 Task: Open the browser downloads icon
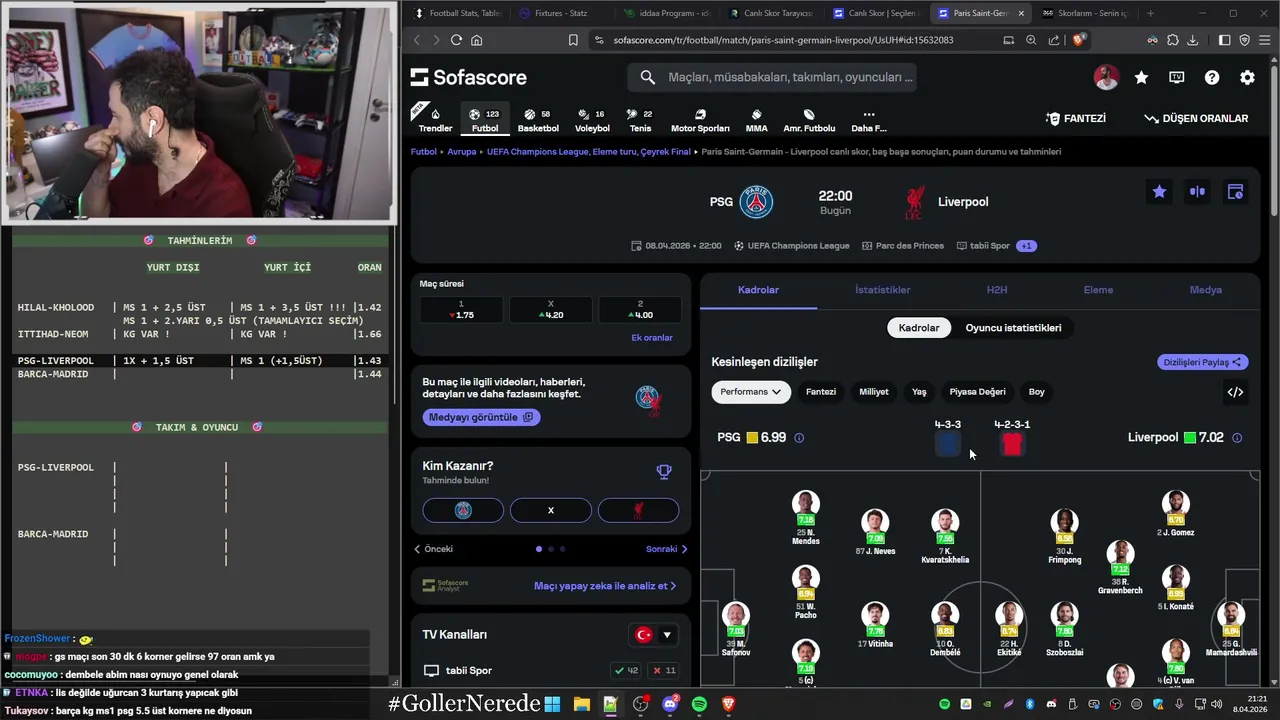(1194, 40)
